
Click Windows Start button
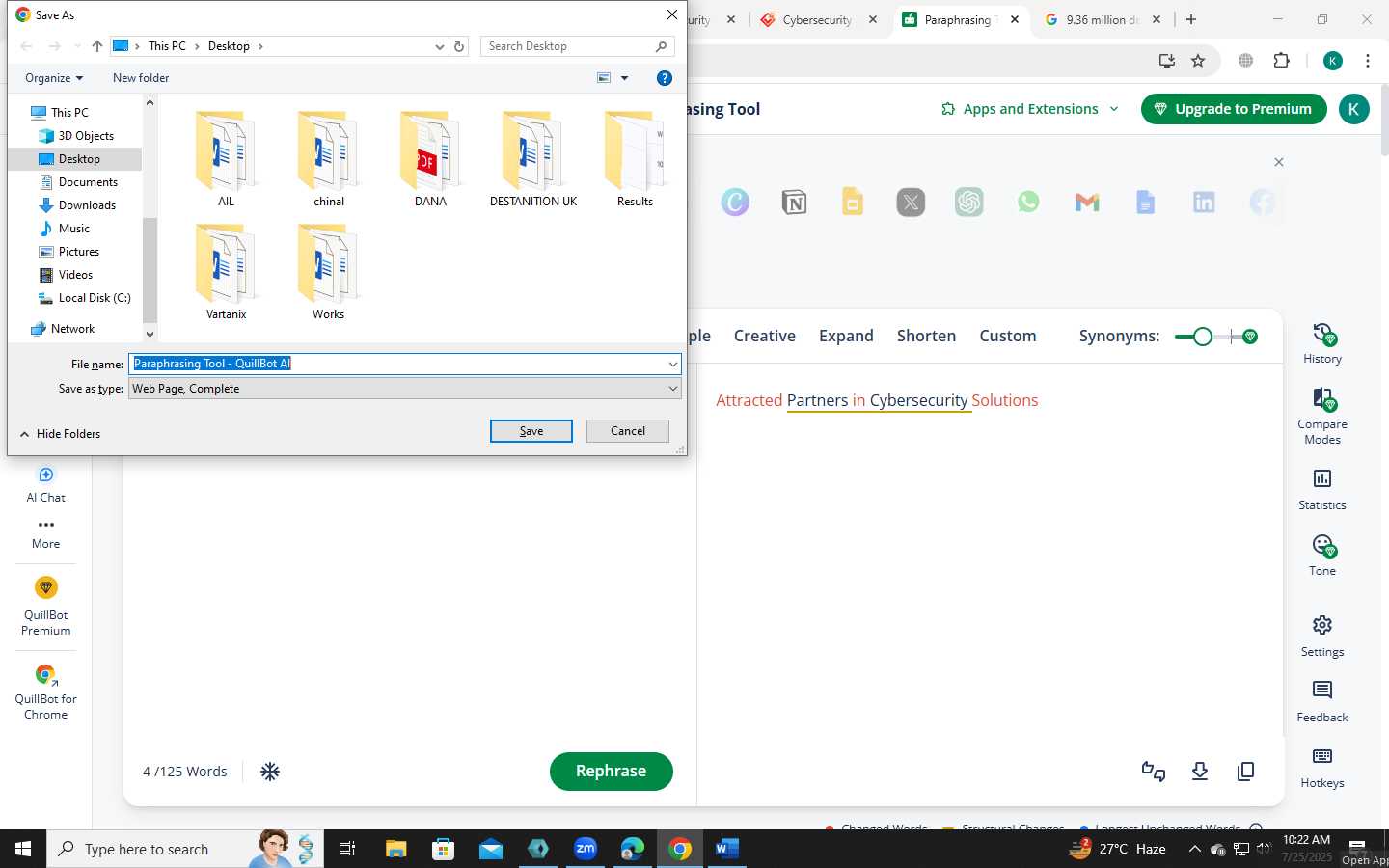23,849
